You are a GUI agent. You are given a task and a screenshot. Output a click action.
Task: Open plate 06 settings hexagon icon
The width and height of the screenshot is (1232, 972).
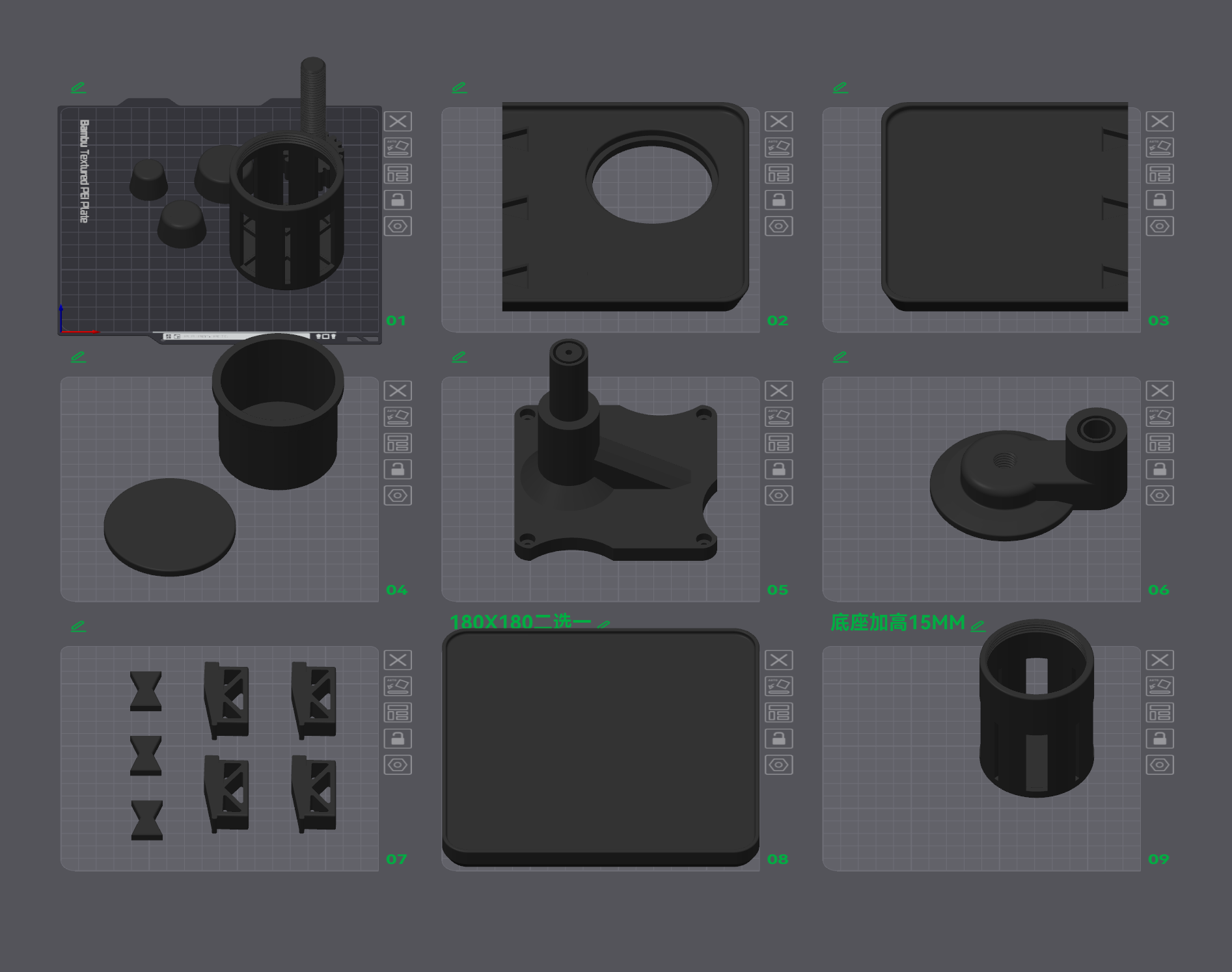pos(1160,496)
